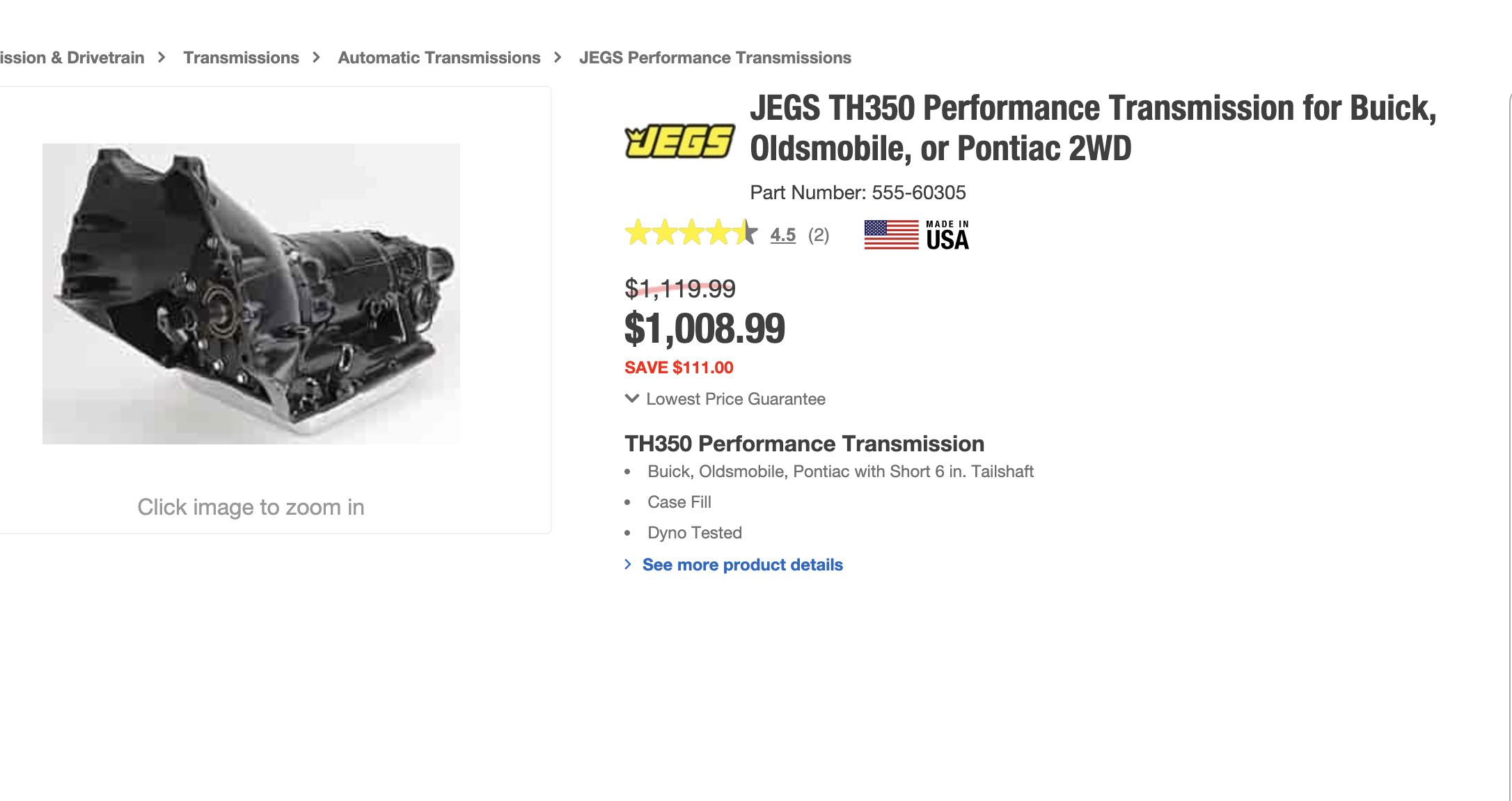Image resolution: width=1512 pixels, height=801 pixels.
Task: Open the Transmission & Drivetrain breadcrumb
Action: pyautogui.click(x=72, y=58)
